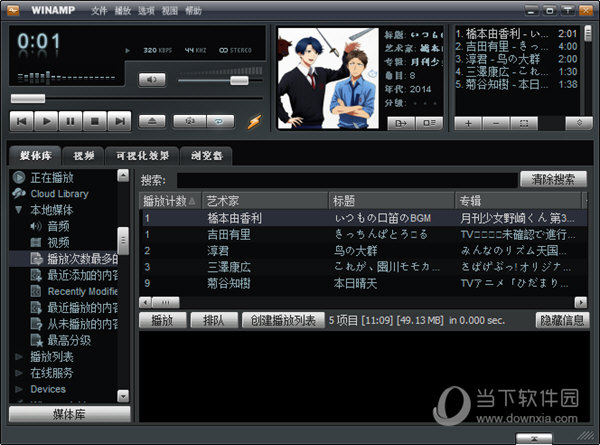Click the 创建播放列表 button
Screen dimensions: 600x445
283,320
